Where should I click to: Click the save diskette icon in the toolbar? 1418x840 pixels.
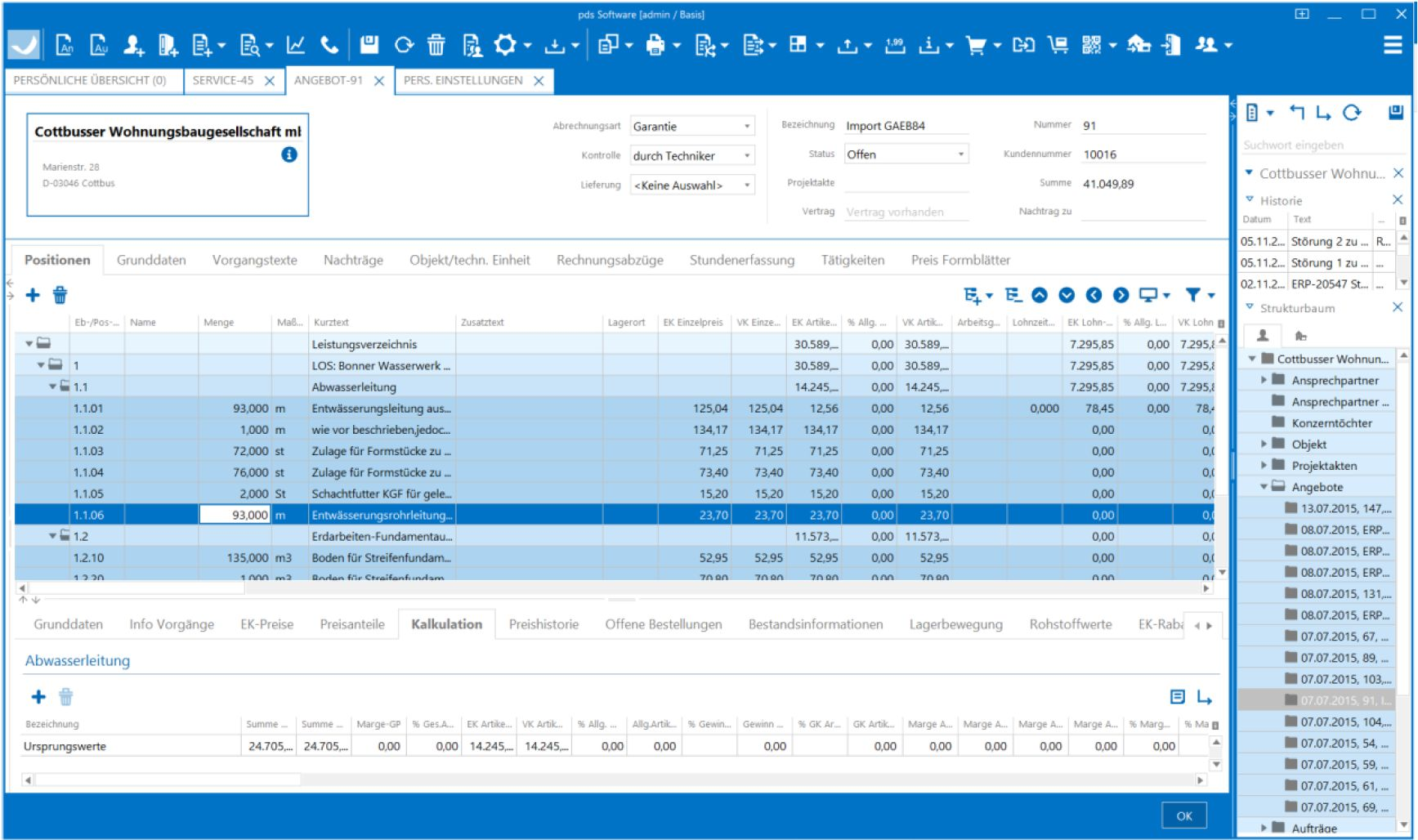(x=368, y=45)
